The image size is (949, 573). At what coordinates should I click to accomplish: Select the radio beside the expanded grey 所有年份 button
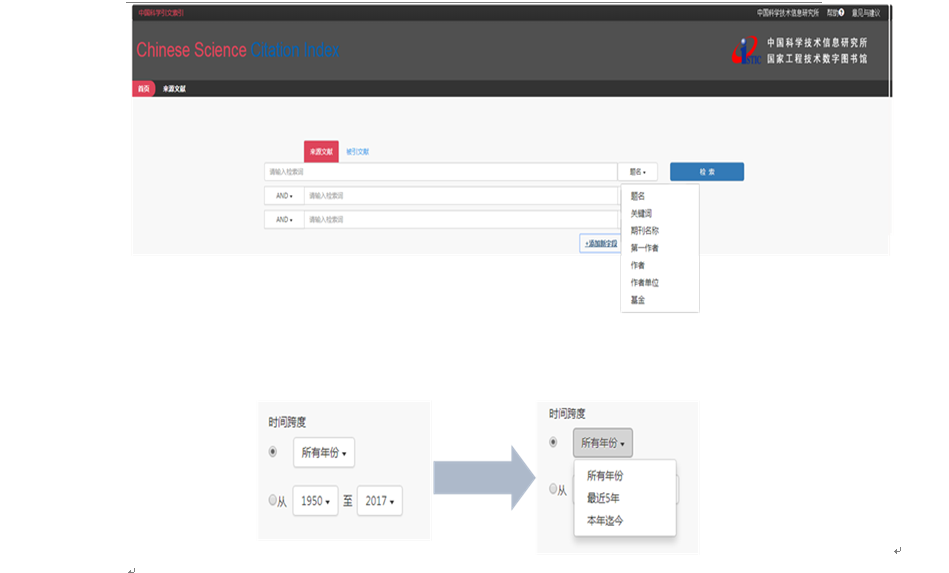[553, 442]
